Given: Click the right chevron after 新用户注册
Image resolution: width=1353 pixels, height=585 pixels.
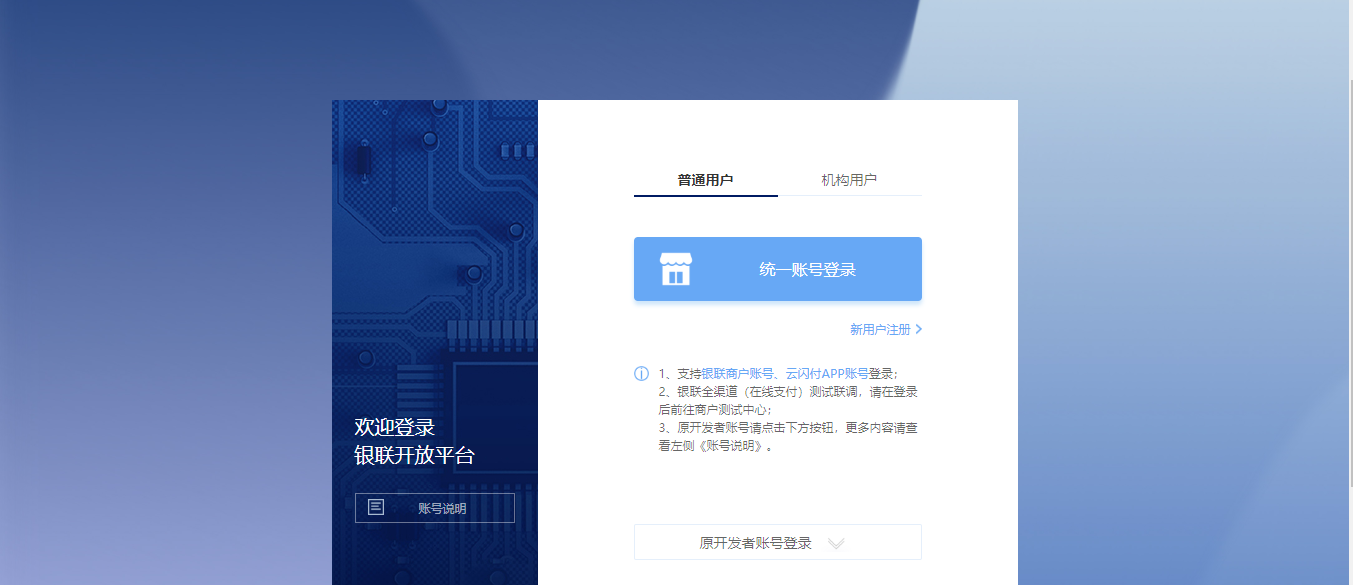Looking at the screenshot, I should point(918,329).
